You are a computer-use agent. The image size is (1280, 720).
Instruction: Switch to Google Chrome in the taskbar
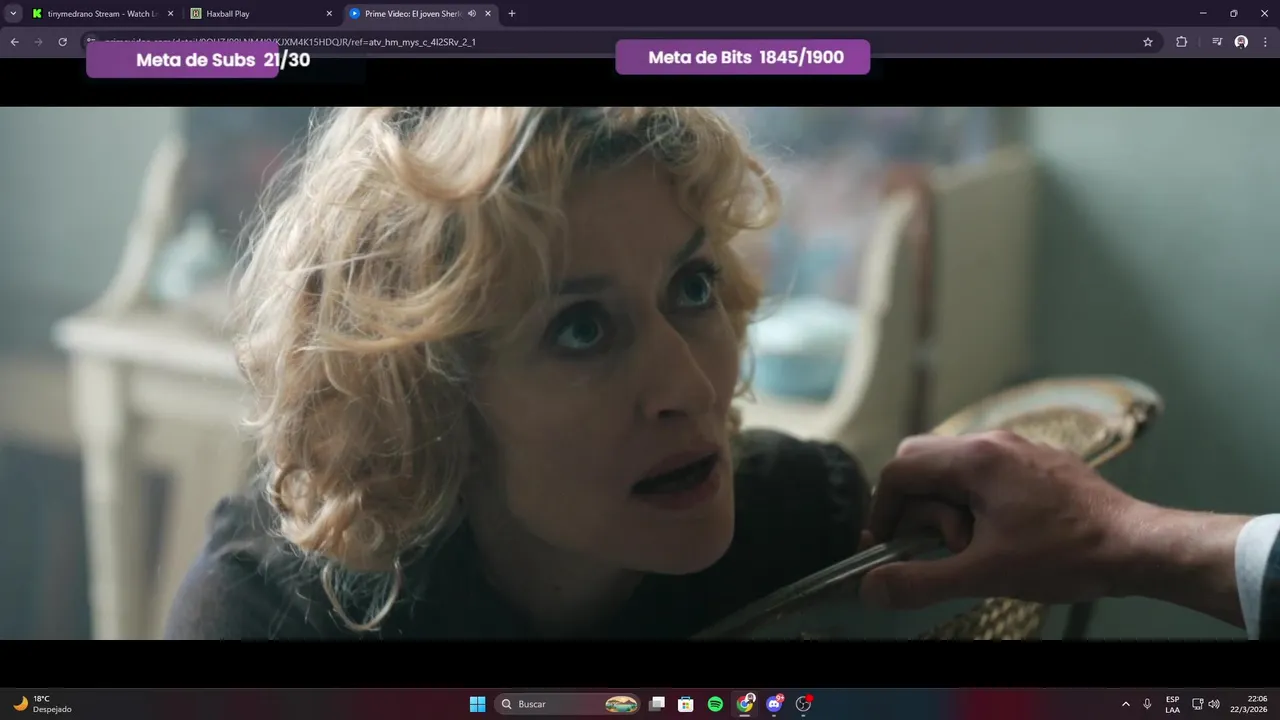(x=745, y=704)
